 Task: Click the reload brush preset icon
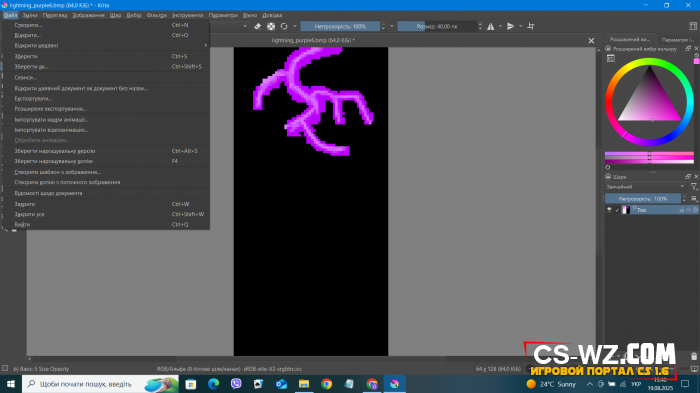[284, 26]
